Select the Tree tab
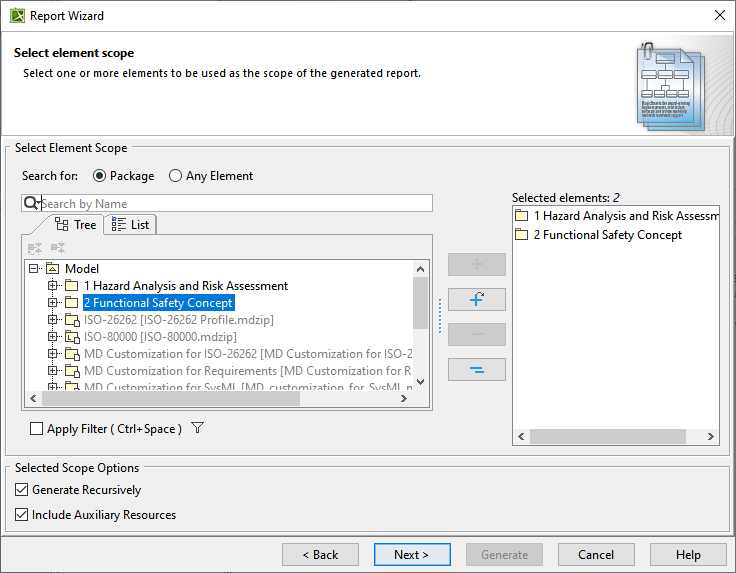The height and width of the screenshot is (573, 736). (x=76, y=225)
